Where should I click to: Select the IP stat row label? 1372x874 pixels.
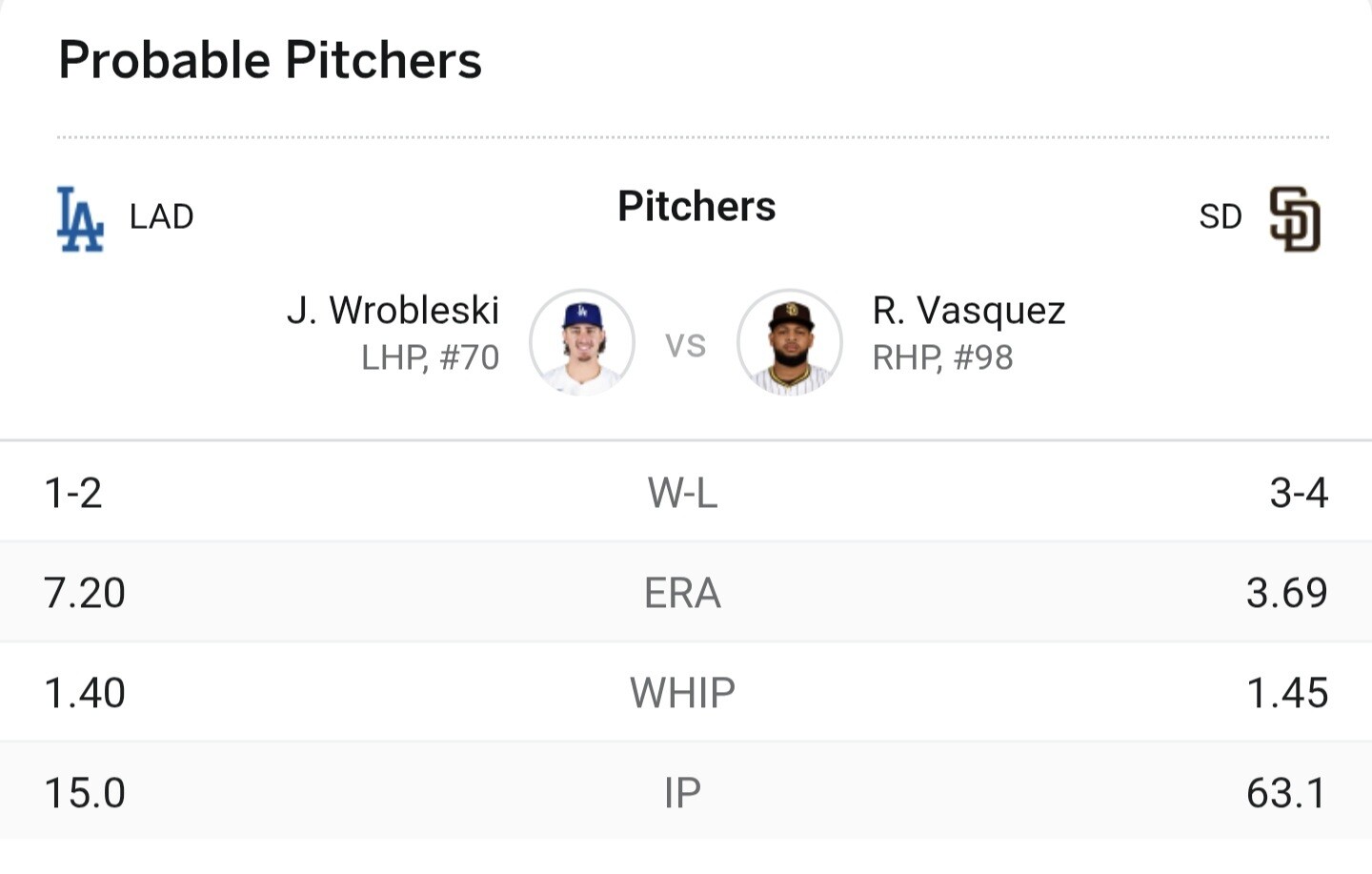point(682,793)
